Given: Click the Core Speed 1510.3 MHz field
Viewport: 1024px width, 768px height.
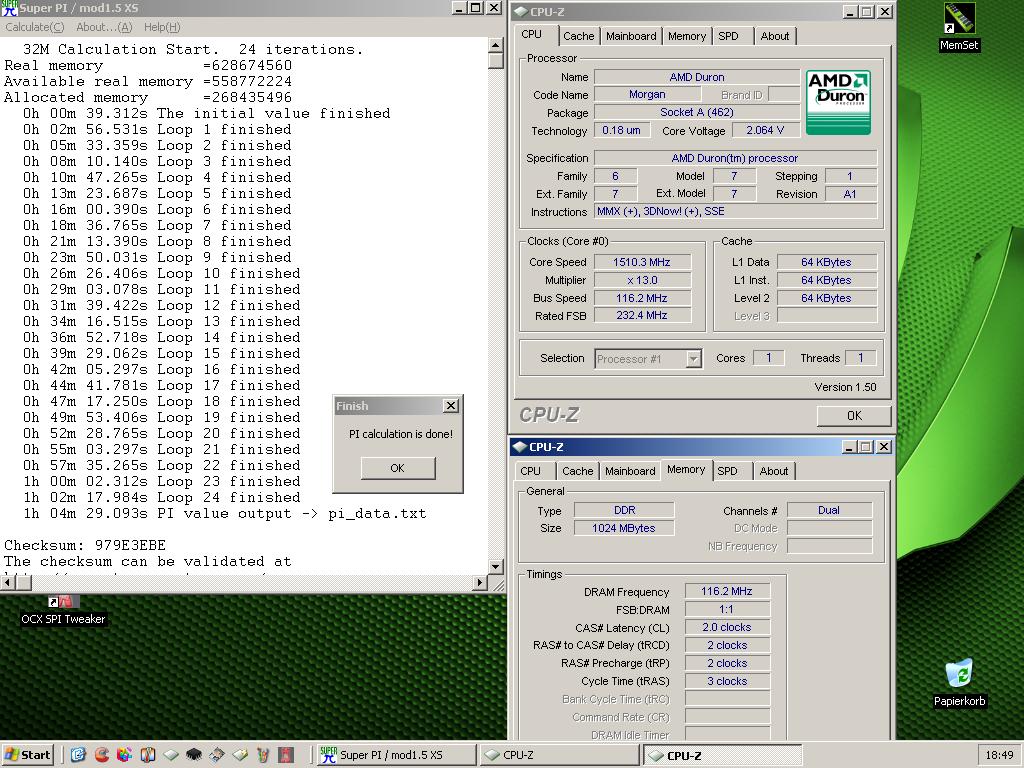Looking at the screenshot, I should point(642,262).
